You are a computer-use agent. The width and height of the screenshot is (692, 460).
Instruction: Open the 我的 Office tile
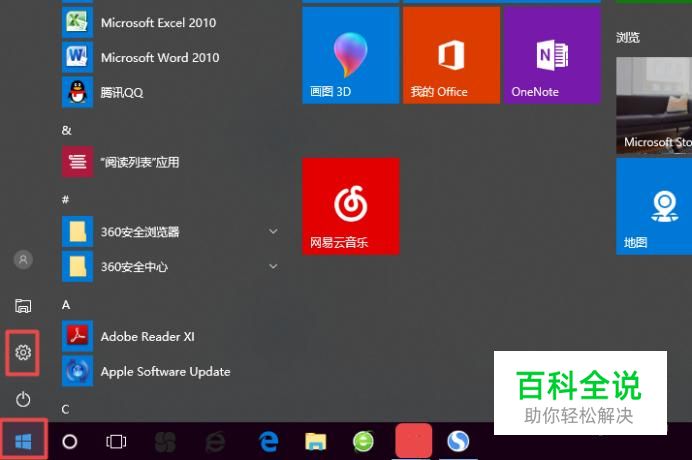point(451,55)
